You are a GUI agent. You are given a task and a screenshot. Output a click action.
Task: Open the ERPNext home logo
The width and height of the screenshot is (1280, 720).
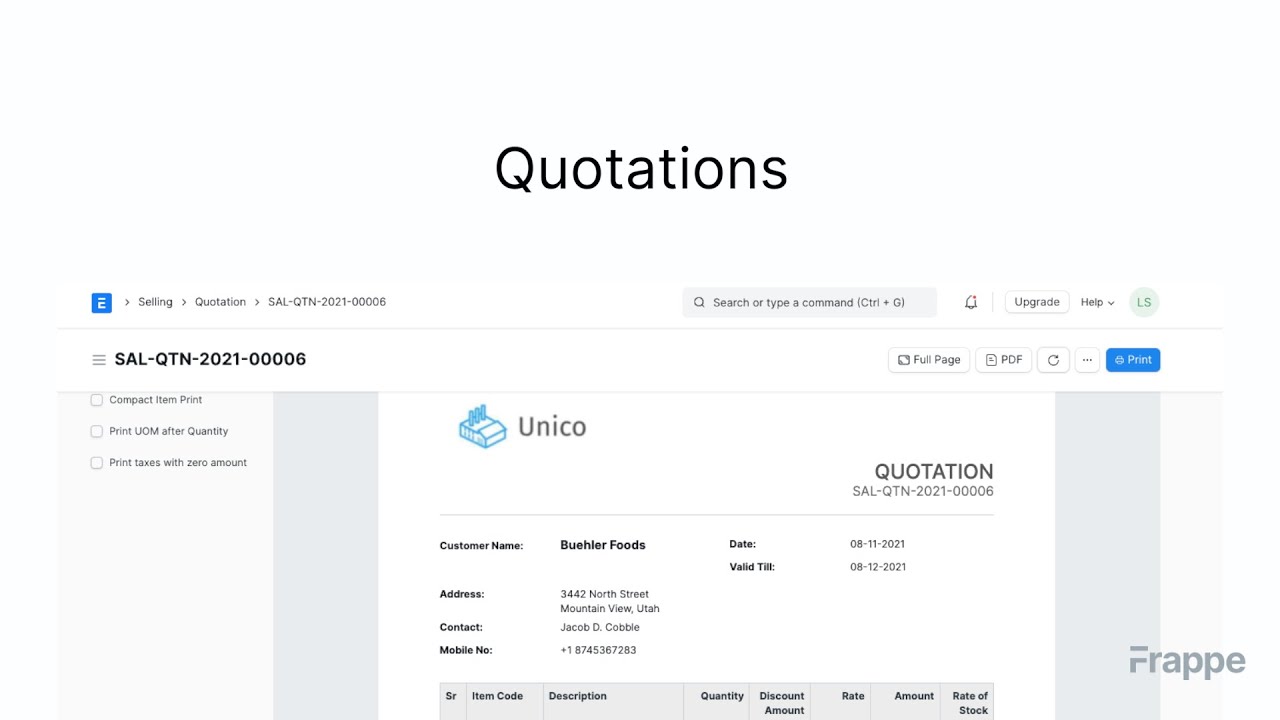tap(102, 302)
